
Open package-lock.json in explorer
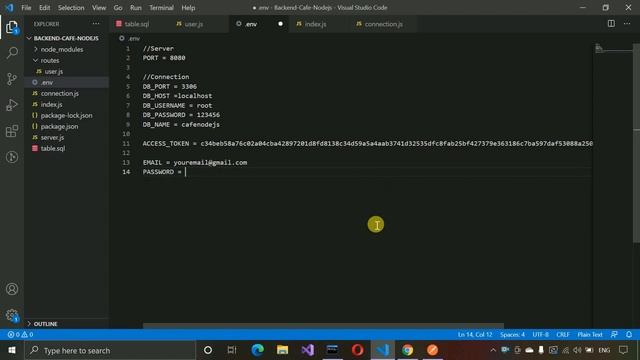tap(67, 116)
